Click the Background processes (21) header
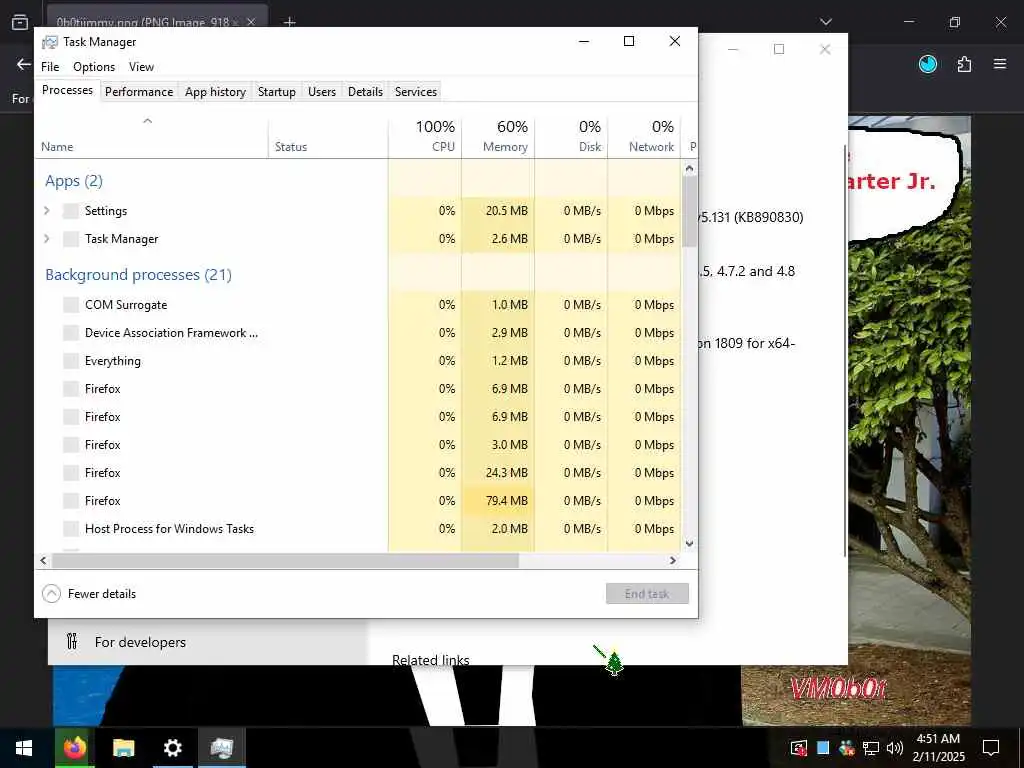Image resolution: width=1024 pixels, height=768 pixels. pyautogui.click(x=138, y=274)
